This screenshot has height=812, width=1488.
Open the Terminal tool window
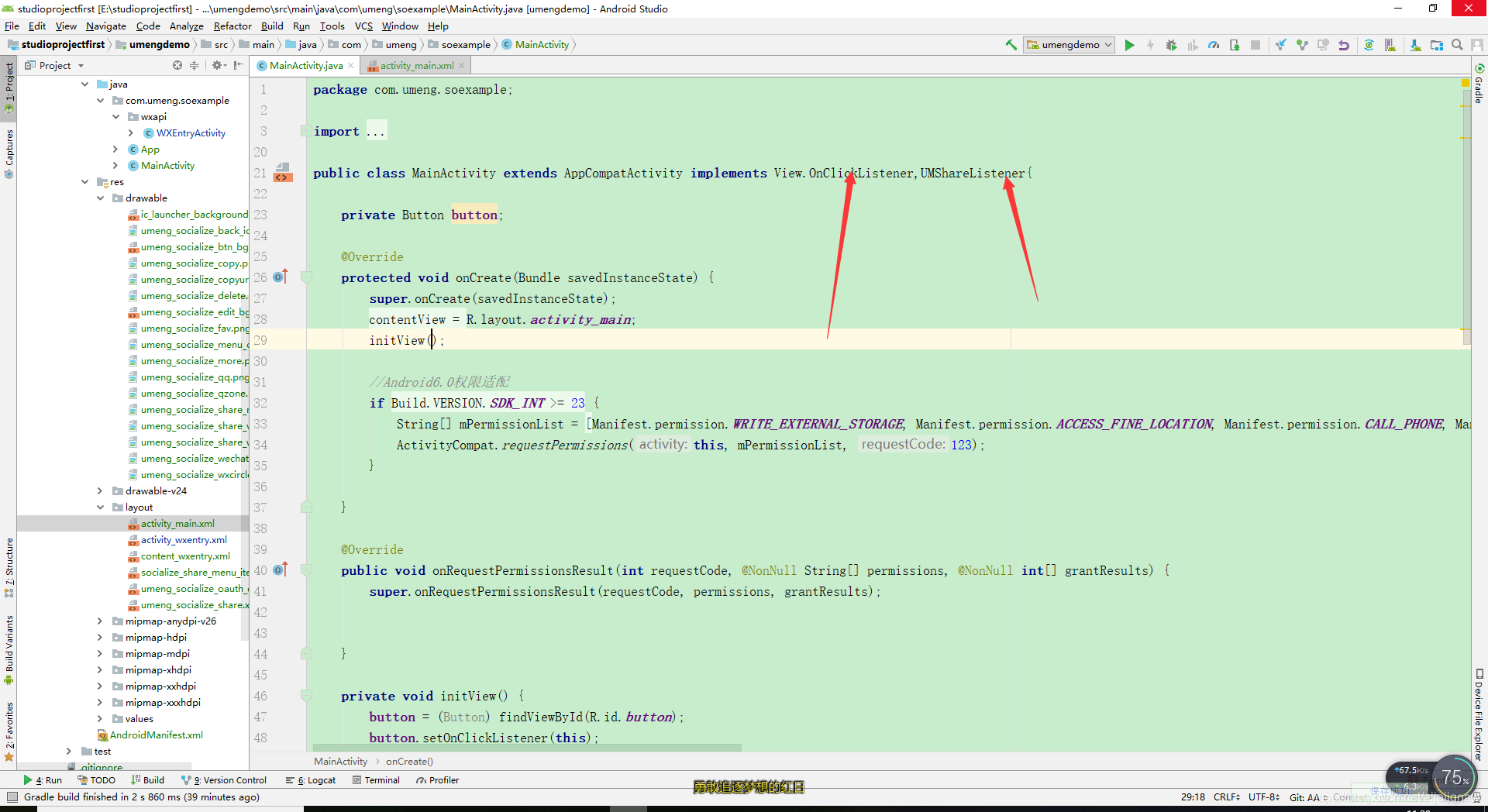[x=376, y=780]
